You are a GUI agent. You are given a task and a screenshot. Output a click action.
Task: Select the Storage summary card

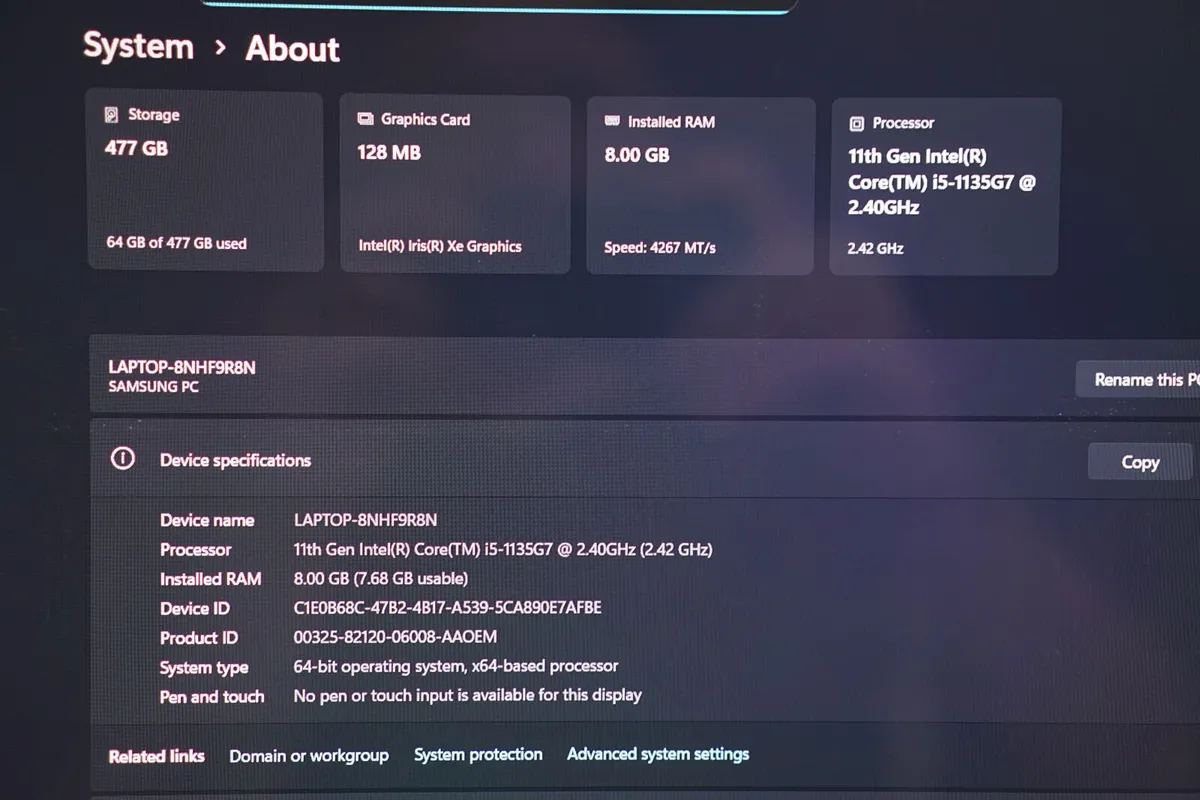205,183
